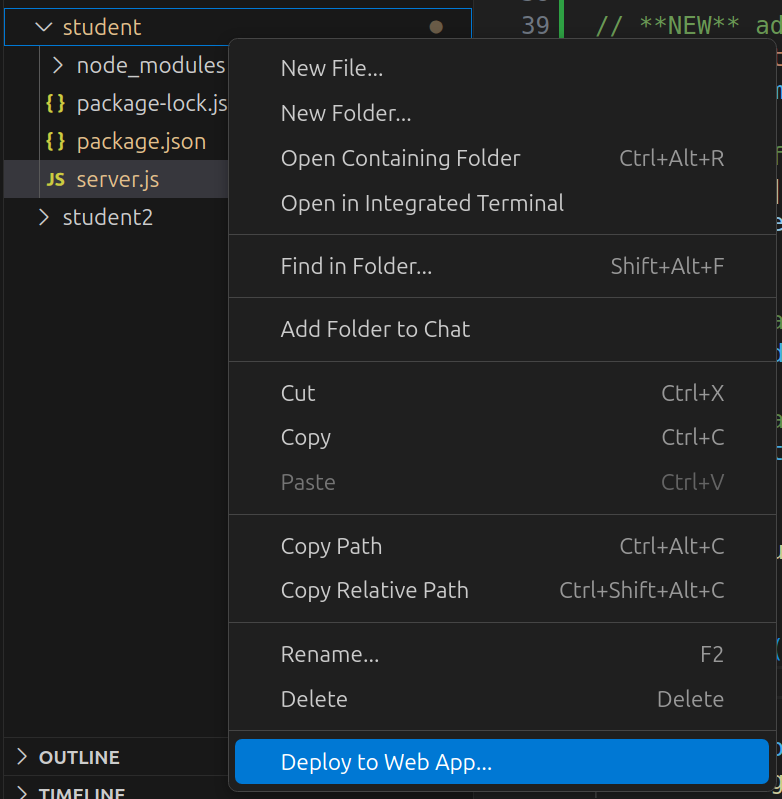Expand the student2 folder
This screenshot has width=782, height=799.
click(x=43, y=218)
